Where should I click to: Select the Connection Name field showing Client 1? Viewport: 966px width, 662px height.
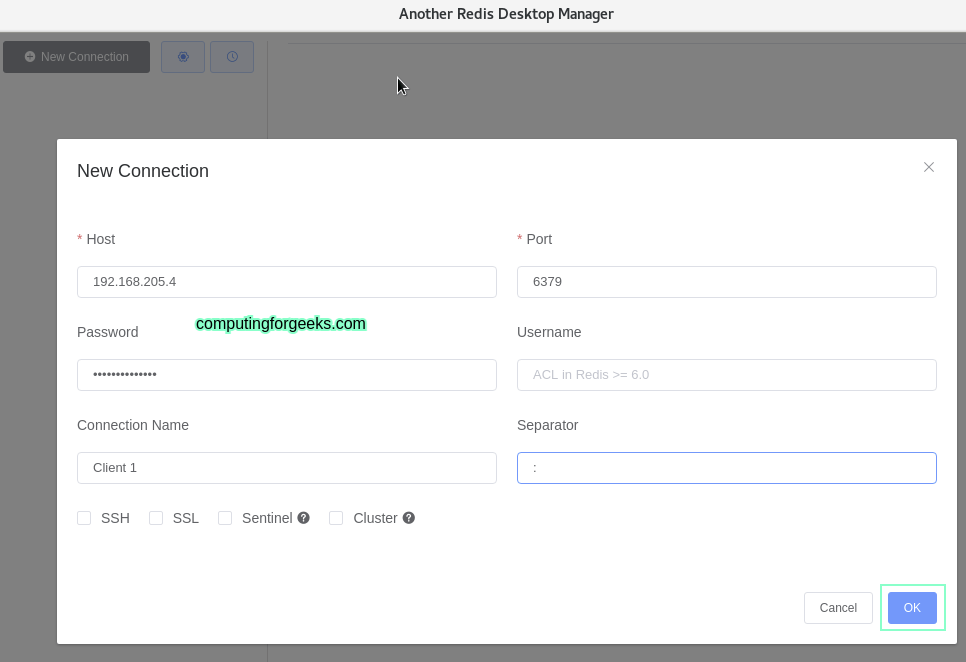click(x=287, y=468)
